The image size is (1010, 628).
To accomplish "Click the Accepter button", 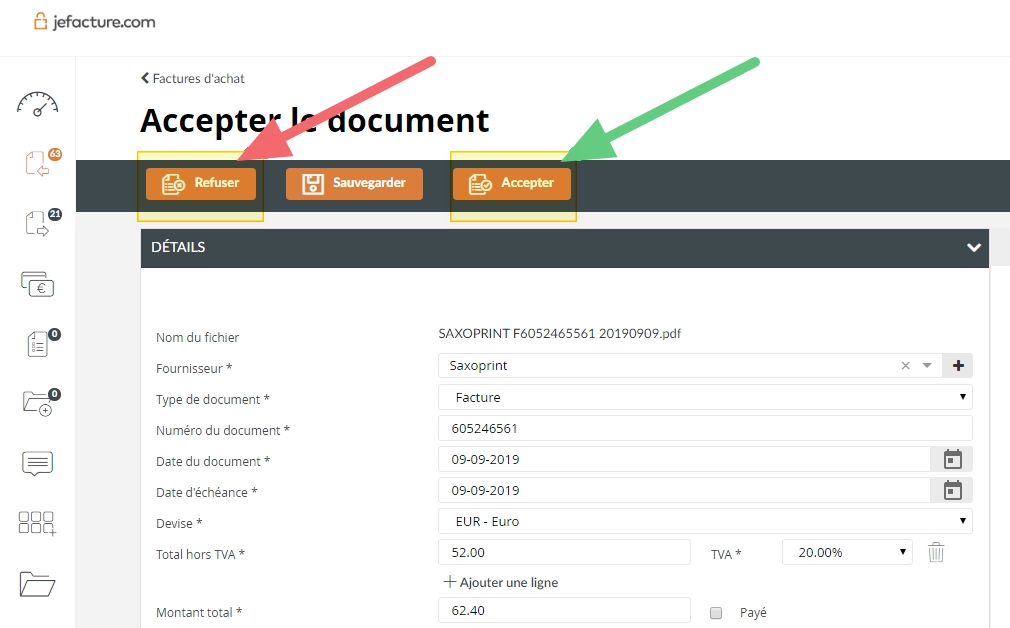I will [x=512, y=183].
